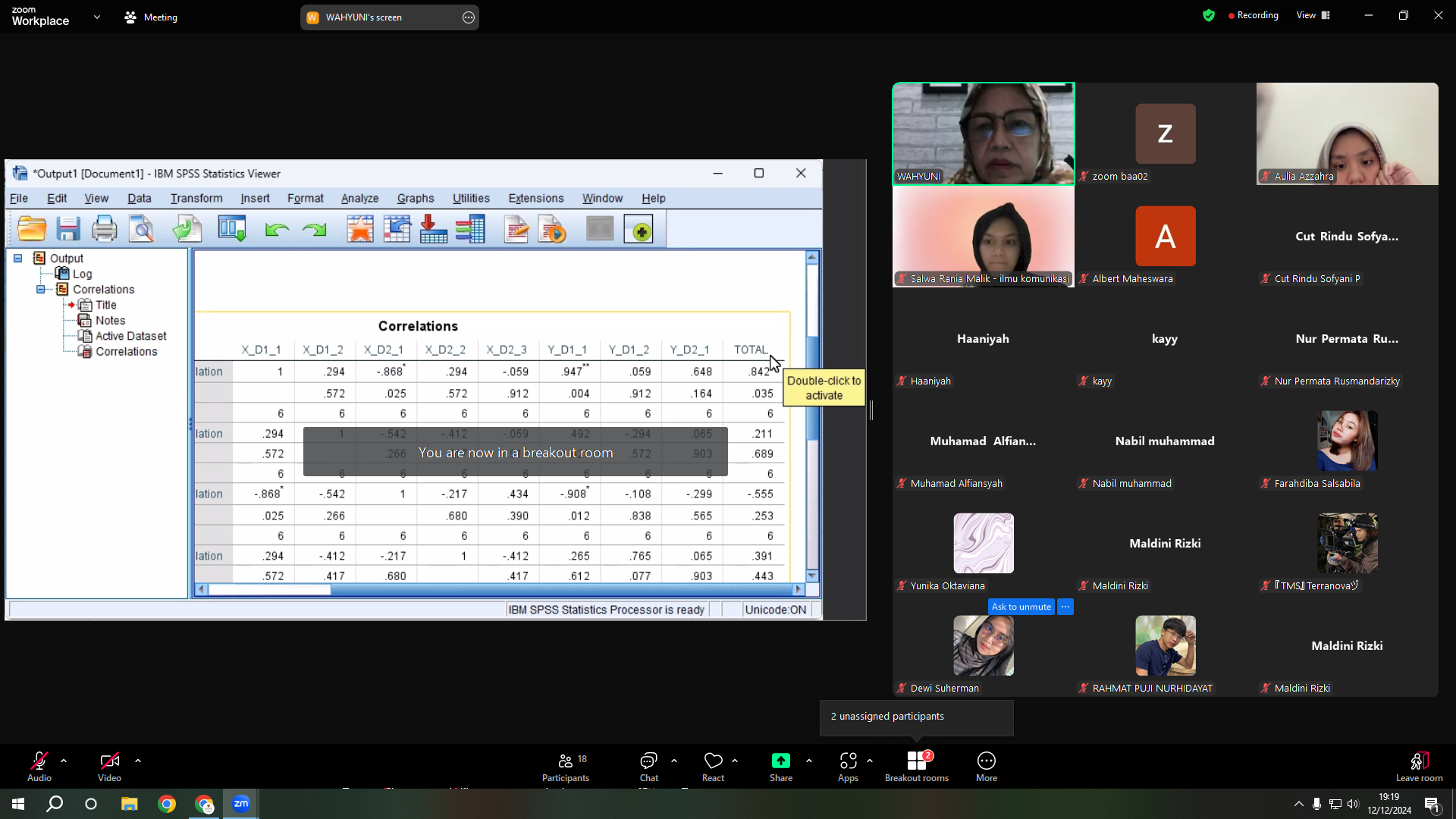Open the Recall recent dialogs icon

[x=232, y=229]
